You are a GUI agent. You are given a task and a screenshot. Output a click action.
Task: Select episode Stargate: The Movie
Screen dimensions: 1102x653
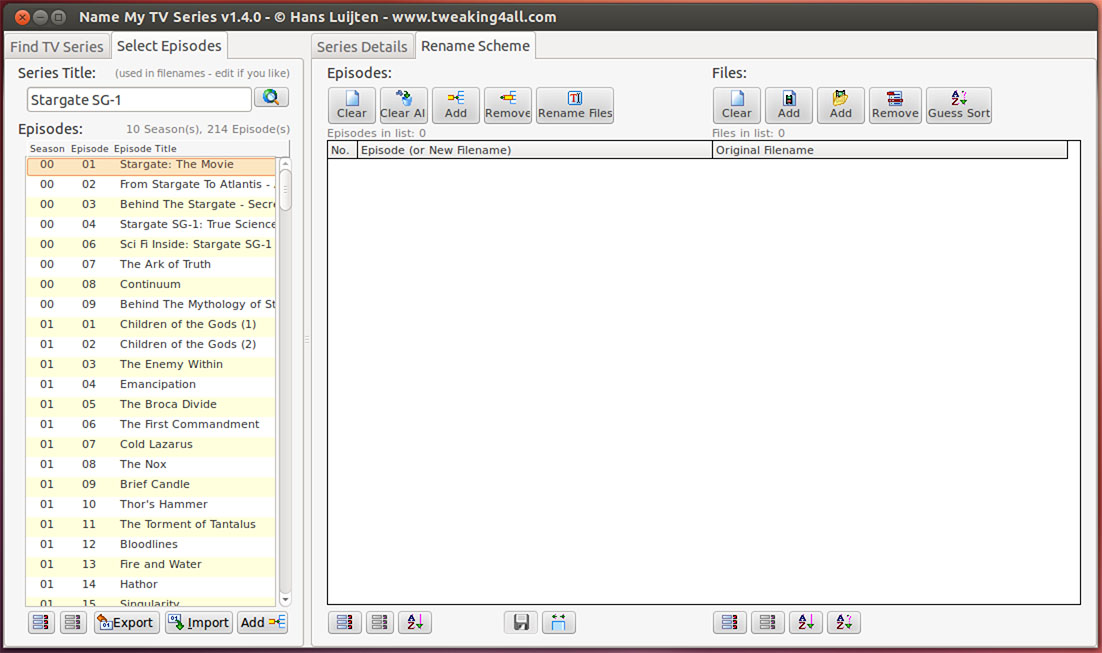151,164
